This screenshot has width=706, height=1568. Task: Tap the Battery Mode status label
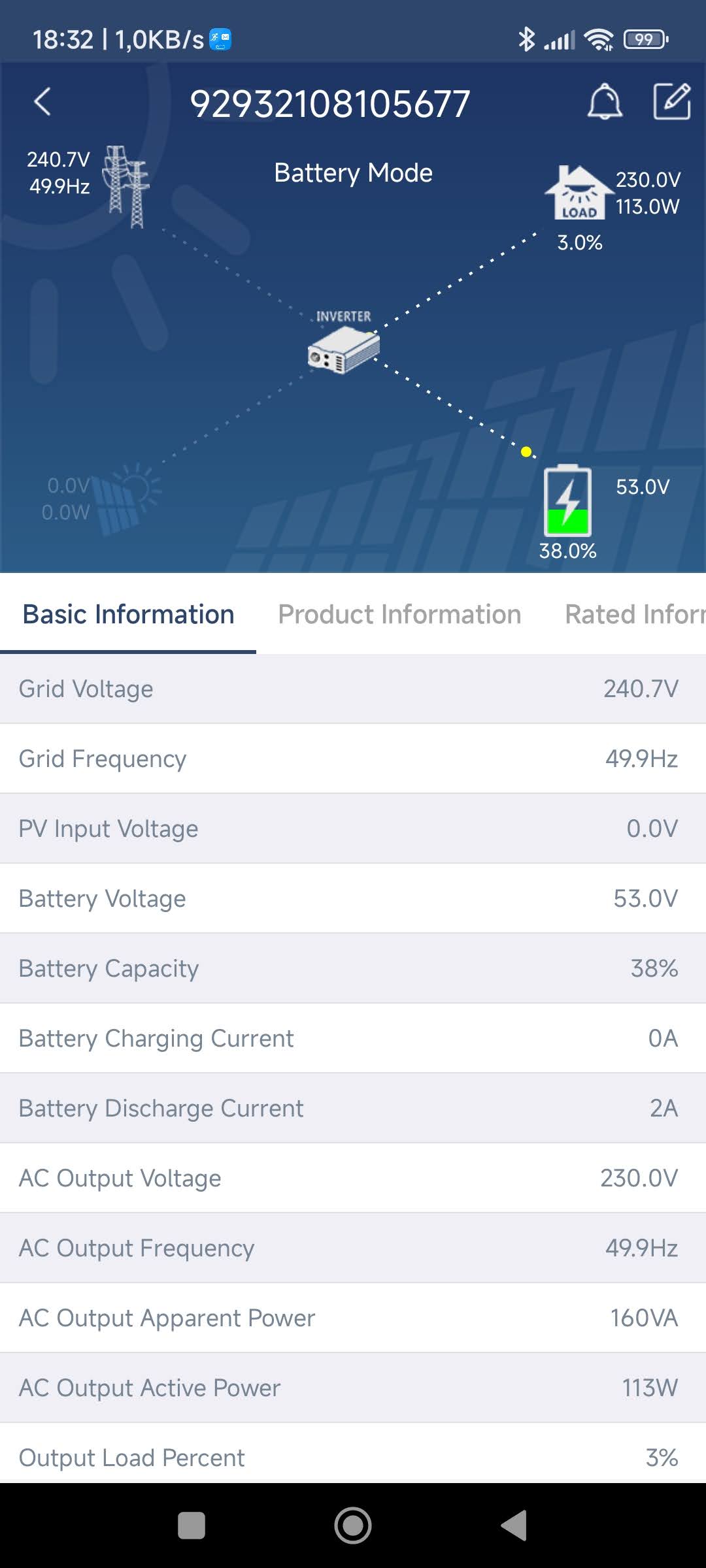click(x=353, y=173)
